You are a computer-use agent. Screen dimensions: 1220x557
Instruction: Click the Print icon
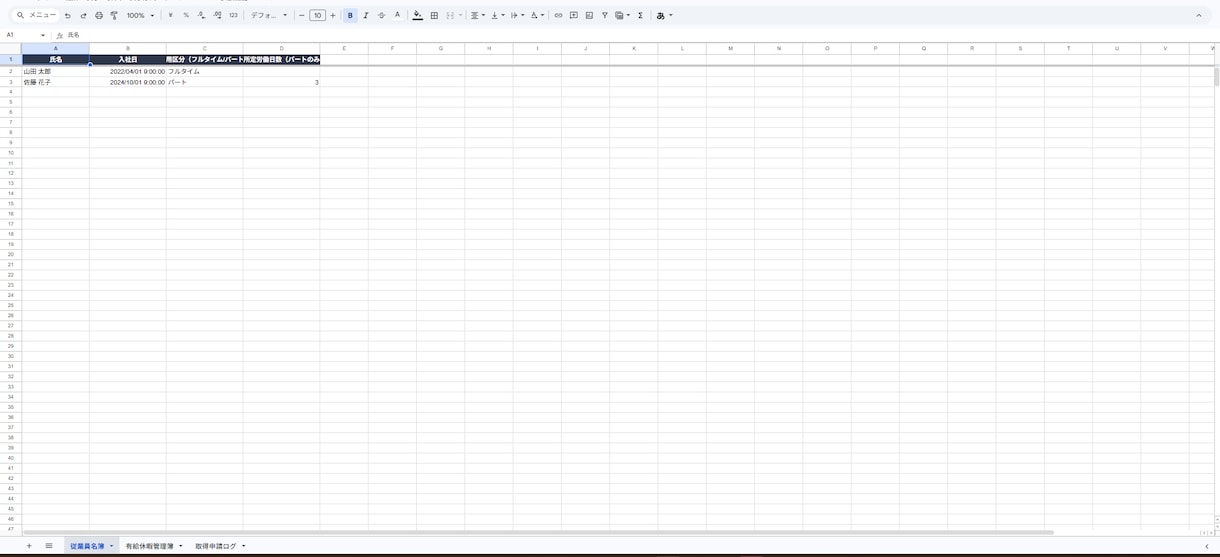99,15
